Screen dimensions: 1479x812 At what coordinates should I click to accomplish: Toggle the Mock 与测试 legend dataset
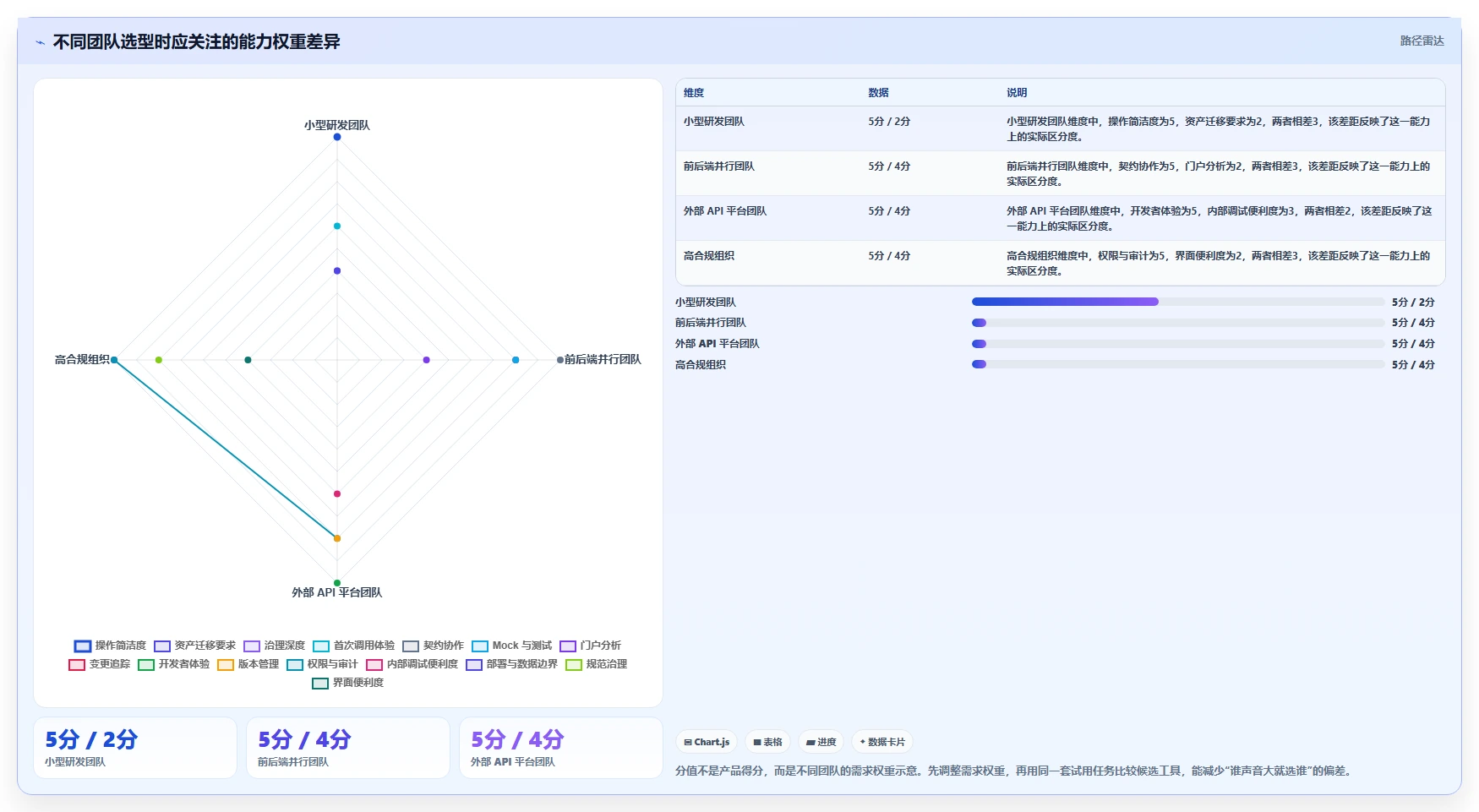(x=511, y=646)
